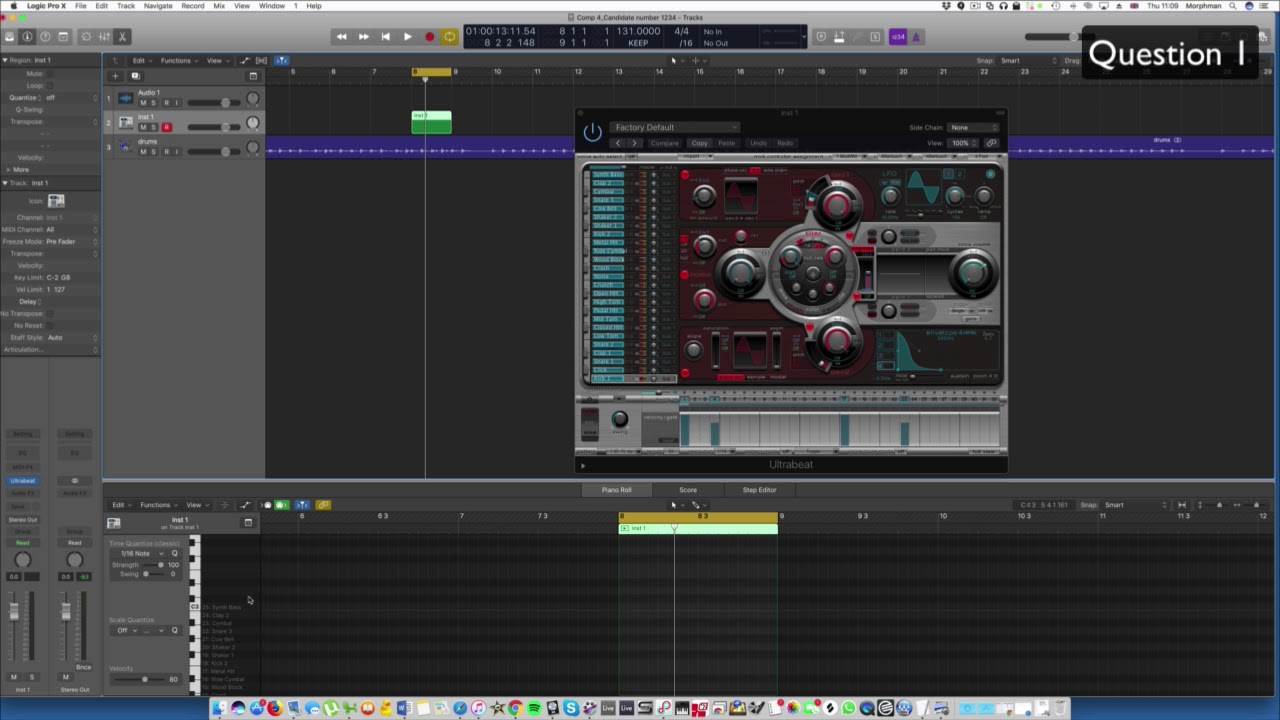This screenshot has height=720, width=1280.
Task: Solo the Audio 1 track
Action: click(153, 103)
